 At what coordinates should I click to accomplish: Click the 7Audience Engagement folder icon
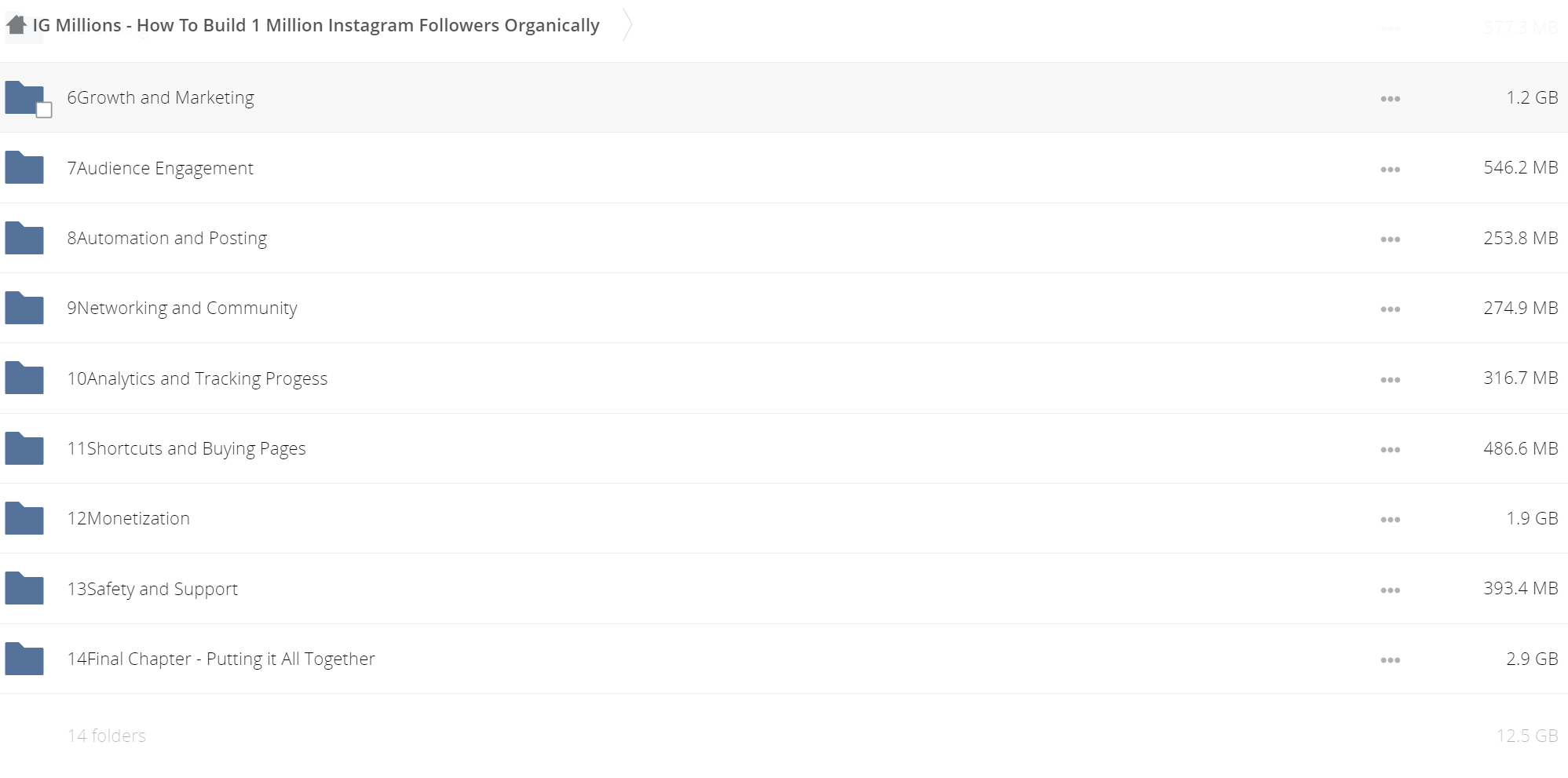tap(24, 167)
